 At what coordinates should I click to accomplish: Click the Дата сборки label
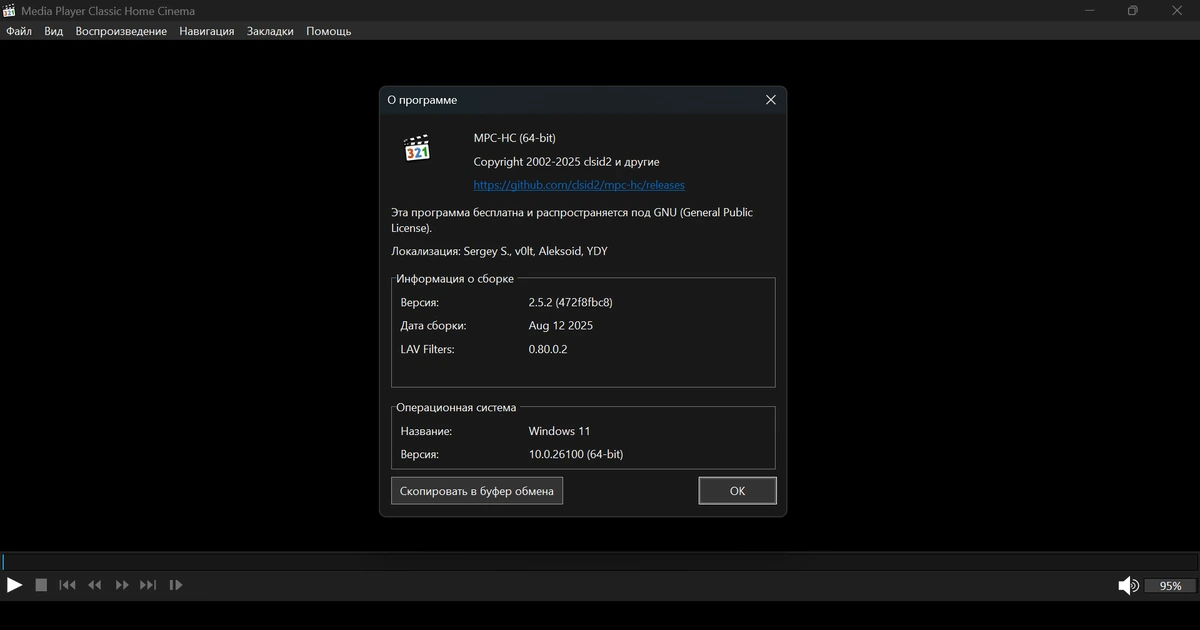(x=433, y=326)
